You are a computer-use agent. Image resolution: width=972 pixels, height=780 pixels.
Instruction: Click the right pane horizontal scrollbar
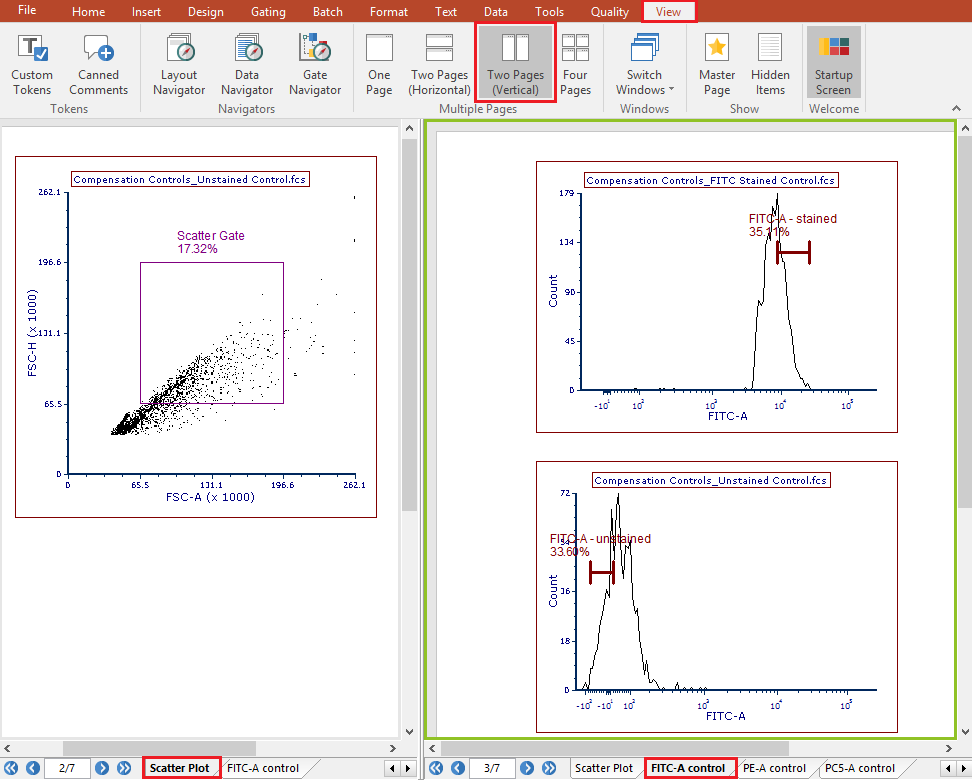coord(615,748)
